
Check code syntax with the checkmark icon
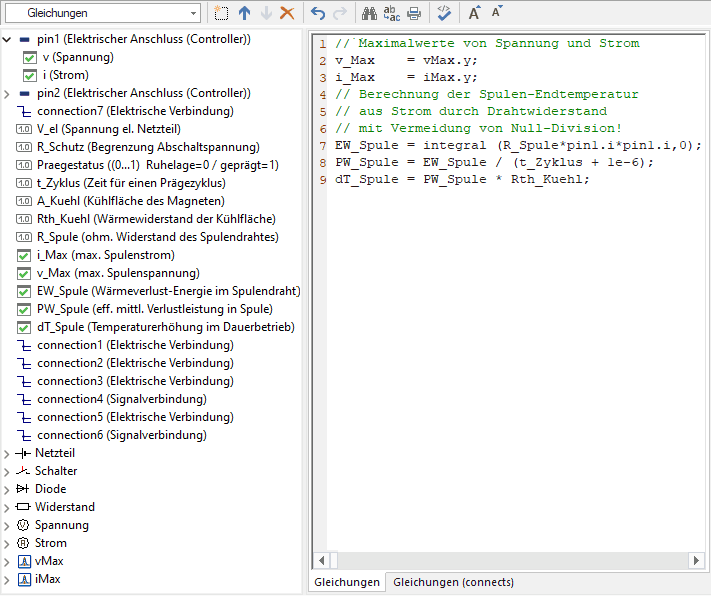pos(444,13)
